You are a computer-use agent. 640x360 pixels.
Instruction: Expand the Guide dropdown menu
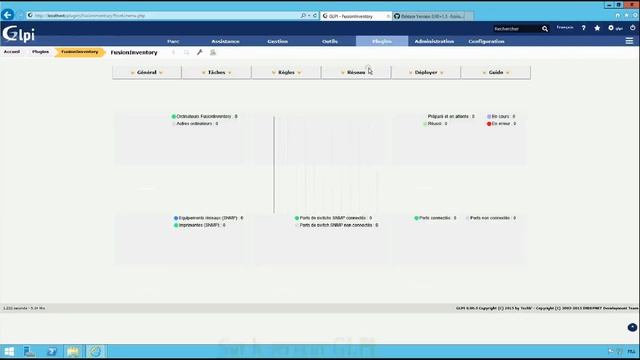click(496, 72)
